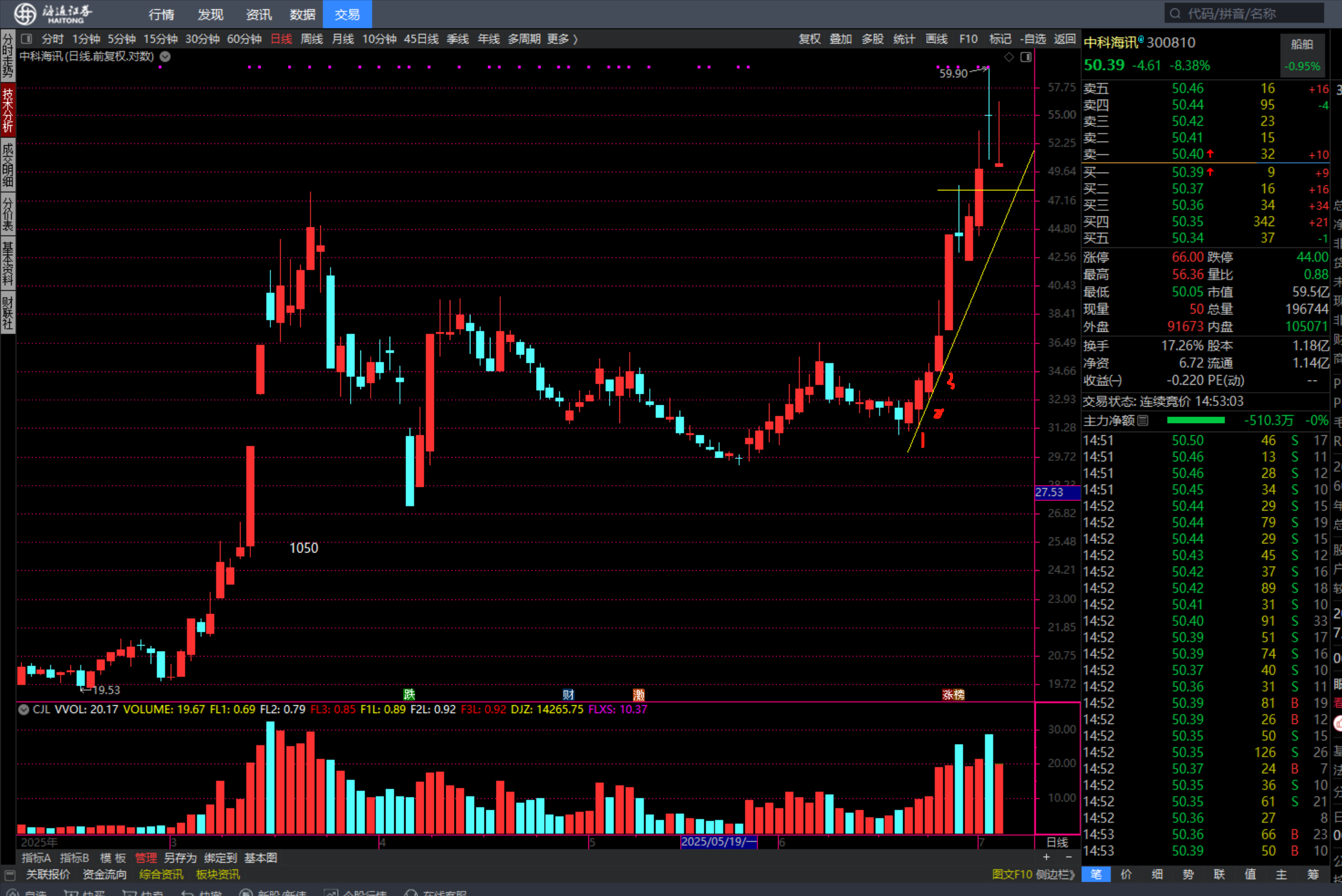
Task: Select the 笔 tab in quote panel
Action: click(x=1096, y=874)
